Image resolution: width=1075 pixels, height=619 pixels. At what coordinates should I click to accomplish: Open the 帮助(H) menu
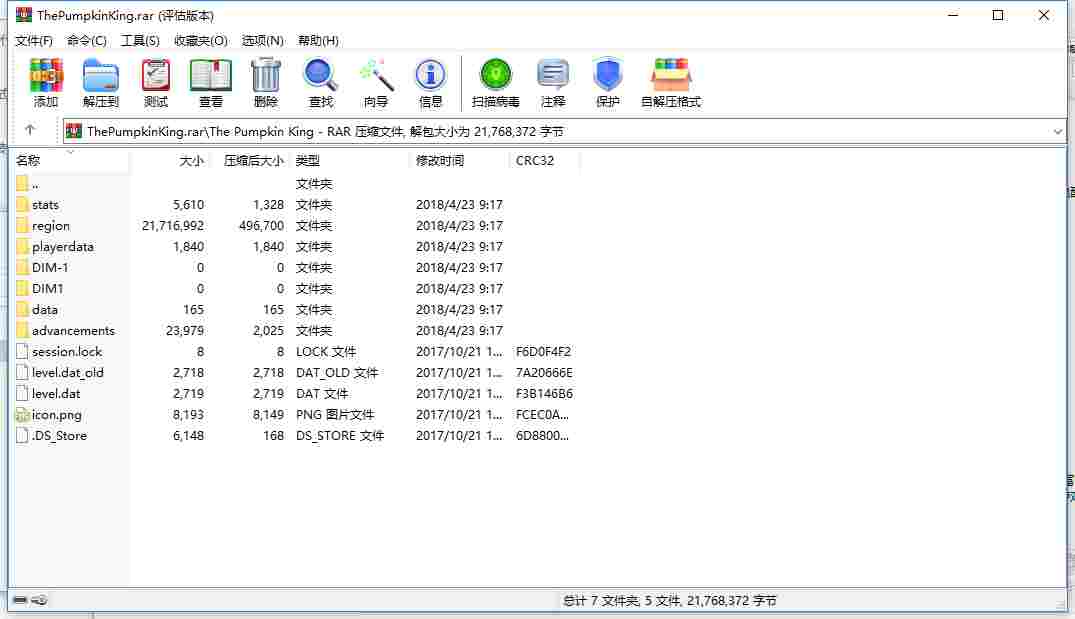[x=318, y=40]
